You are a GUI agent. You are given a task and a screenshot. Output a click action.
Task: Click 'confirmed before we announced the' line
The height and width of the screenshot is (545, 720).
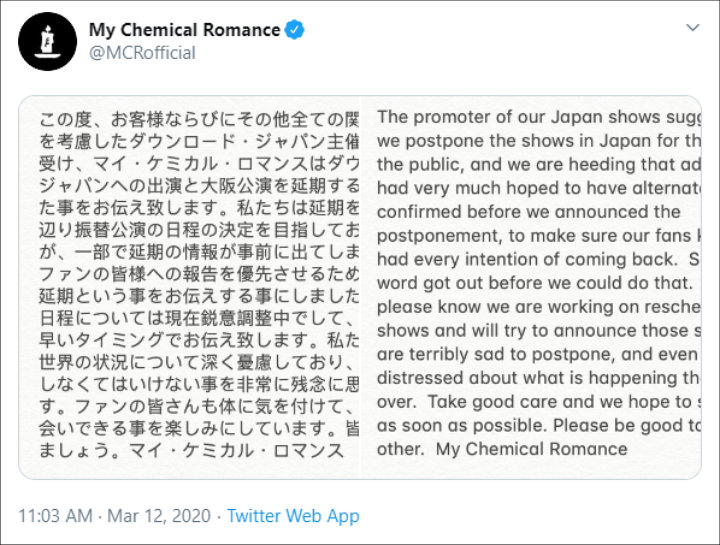pyautogui.click(x=529, y=212)
